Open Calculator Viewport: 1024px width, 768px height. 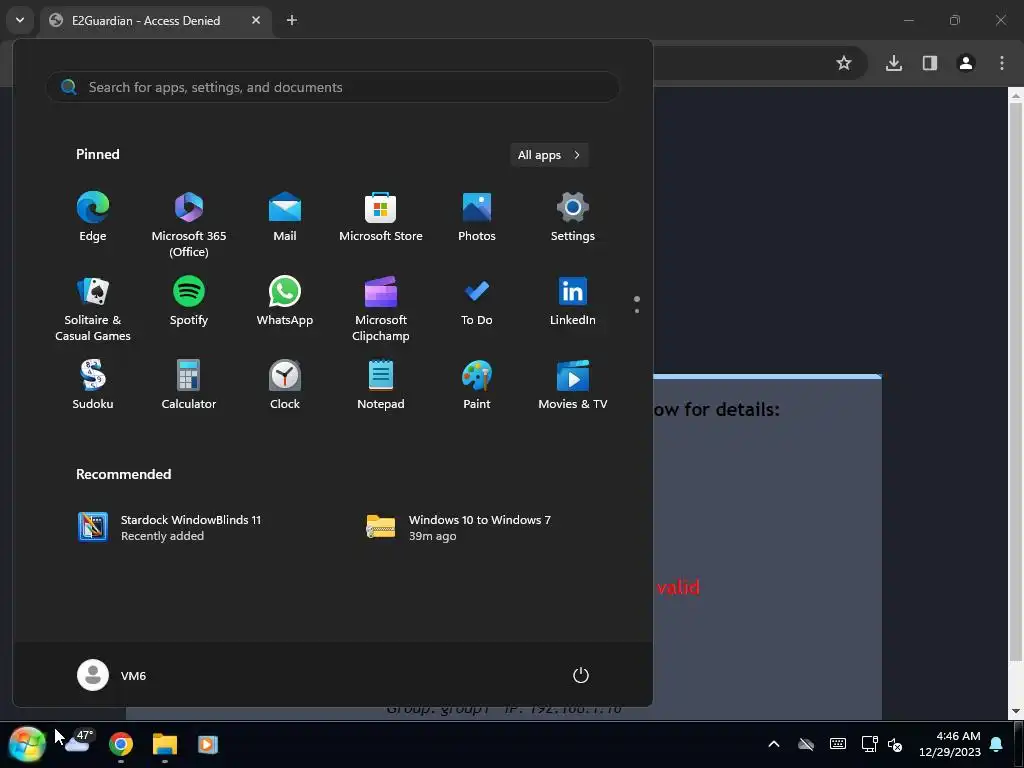[189, 385]
